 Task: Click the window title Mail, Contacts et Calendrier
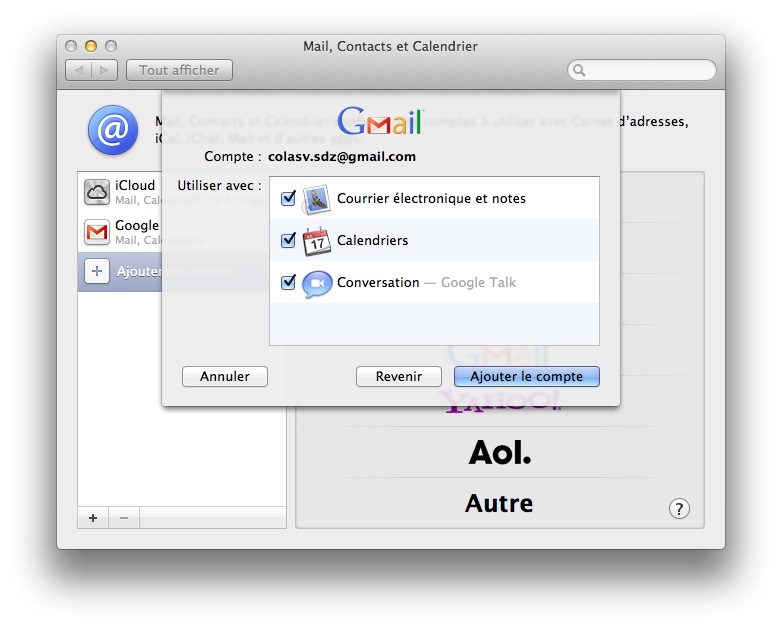[391, 46]
